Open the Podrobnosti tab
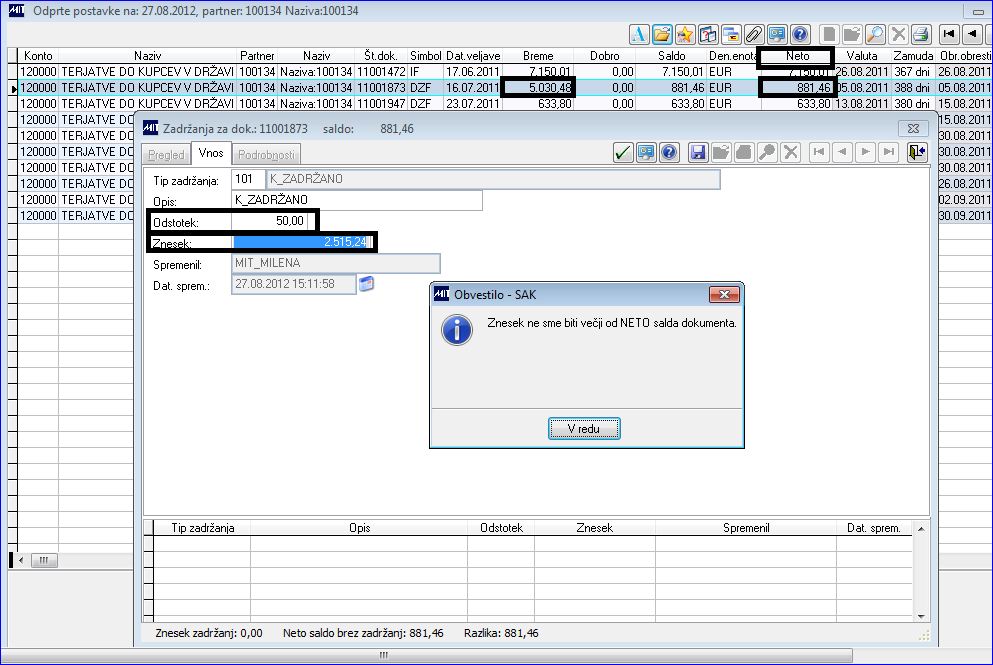Screen dimensions: 993x665 (266, 155)
